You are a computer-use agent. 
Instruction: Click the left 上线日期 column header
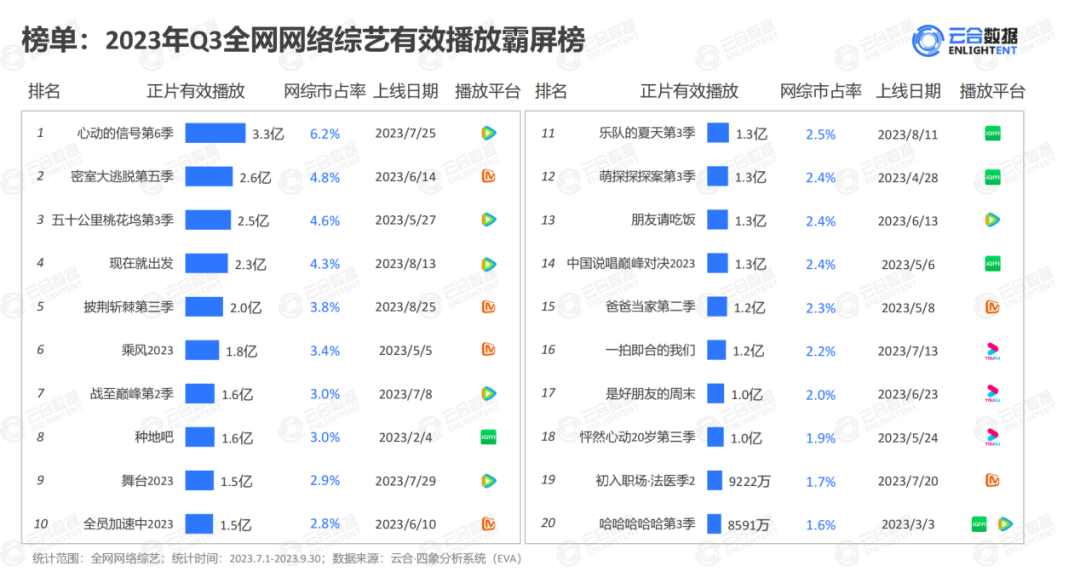(x=405, y=91)
